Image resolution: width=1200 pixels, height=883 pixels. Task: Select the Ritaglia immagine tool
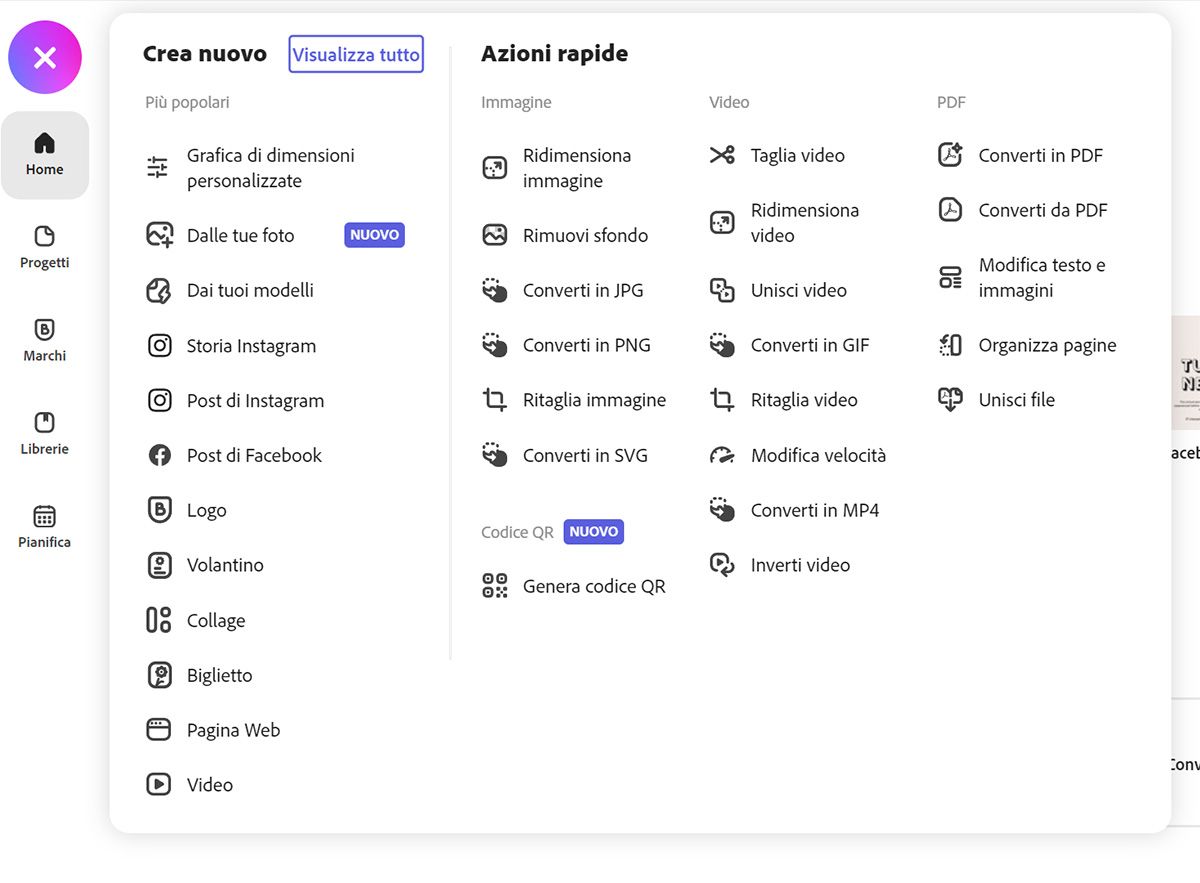[x=594, y=399]
